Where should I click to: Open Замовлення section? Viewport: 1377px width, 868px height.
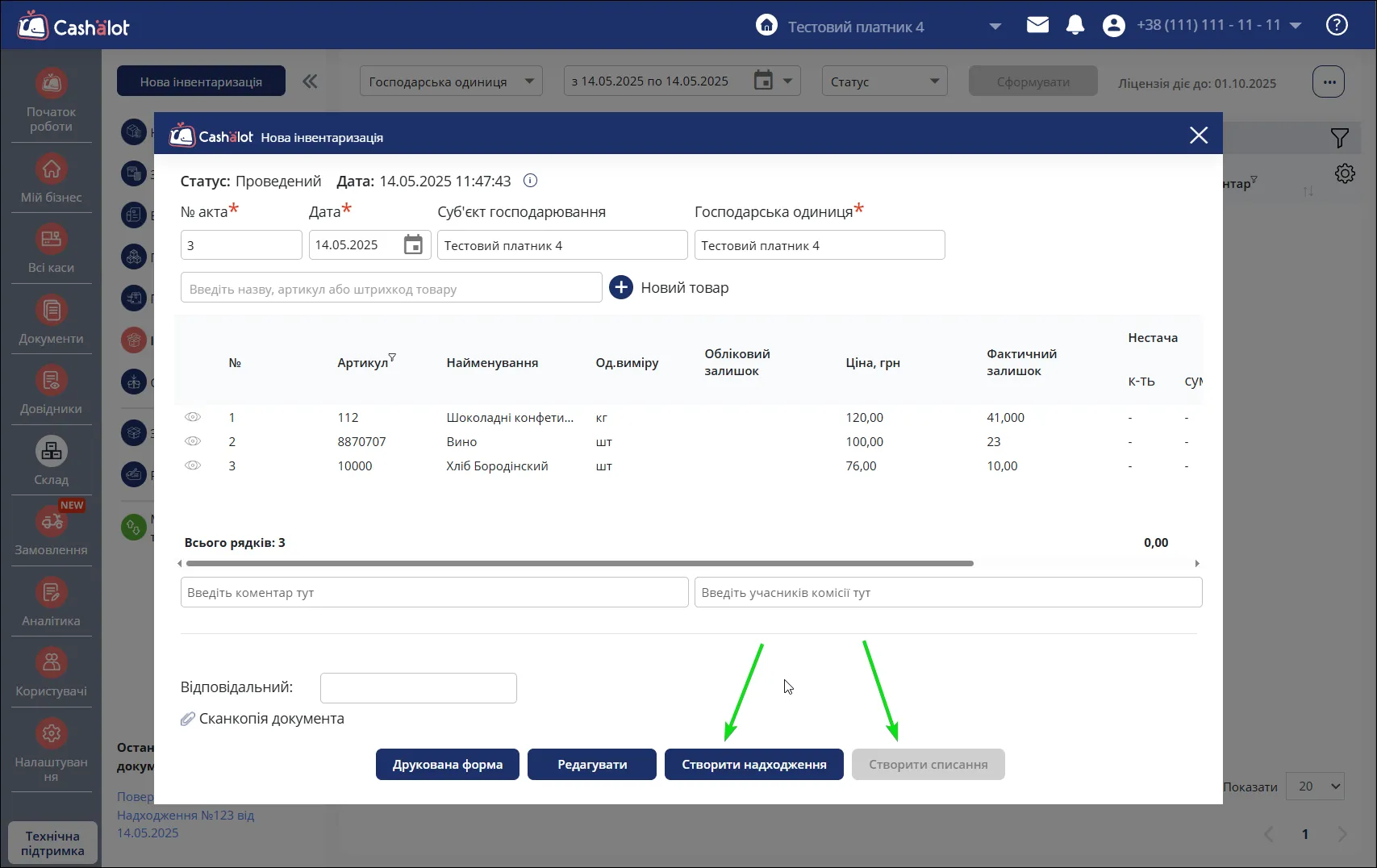pyautogui.click(x=51, y=532)
